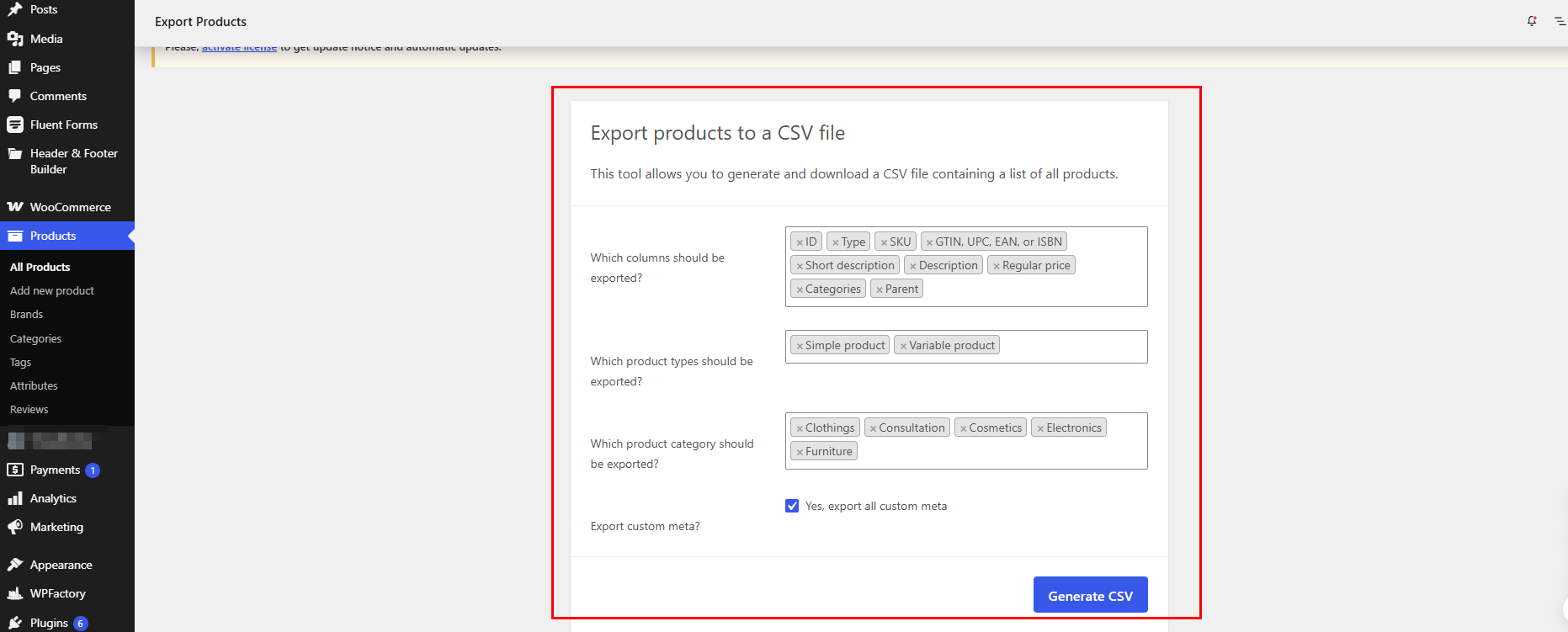Open the Tags submenu link

[x=20, y=362]
